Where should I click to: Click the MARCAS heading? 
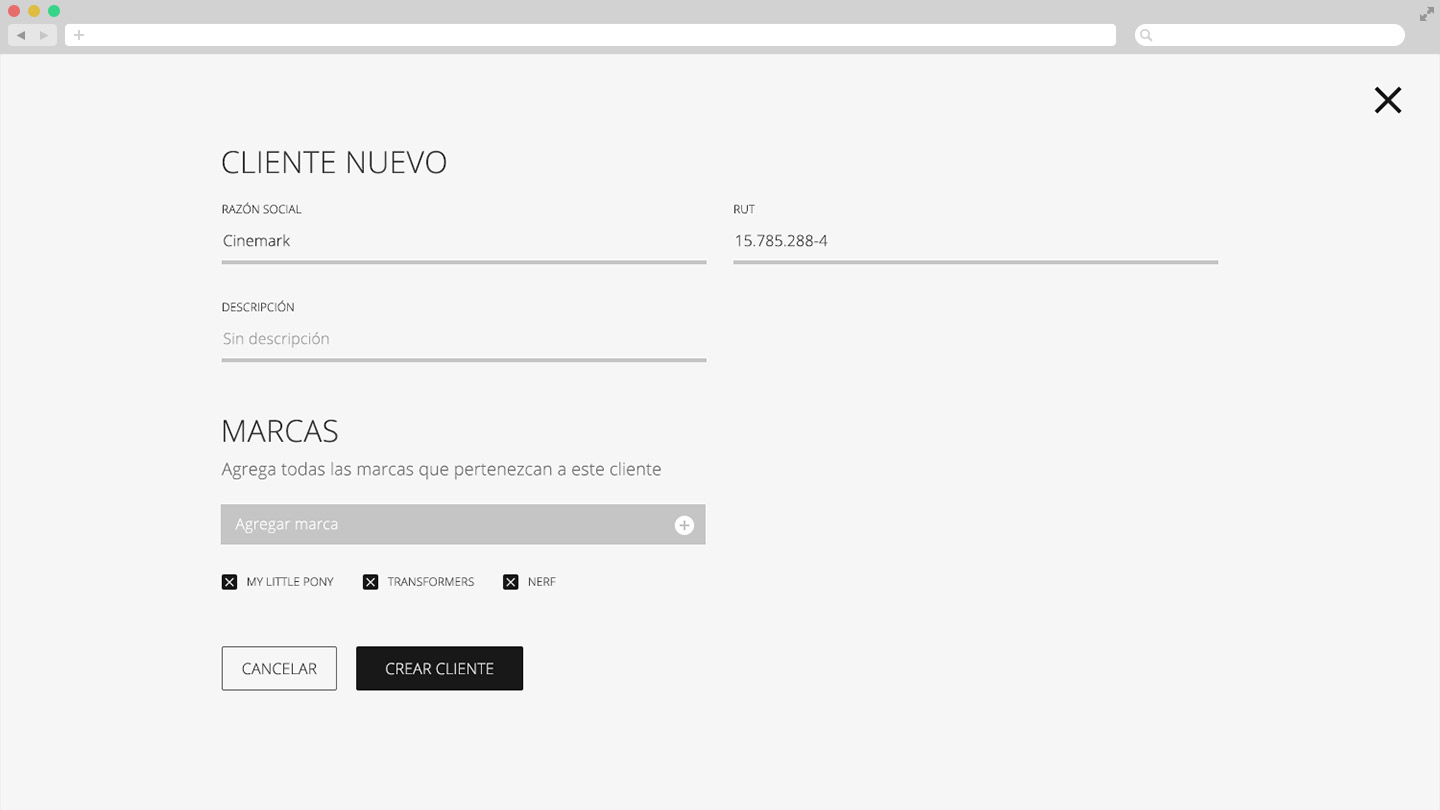click(x=280, y=431)
